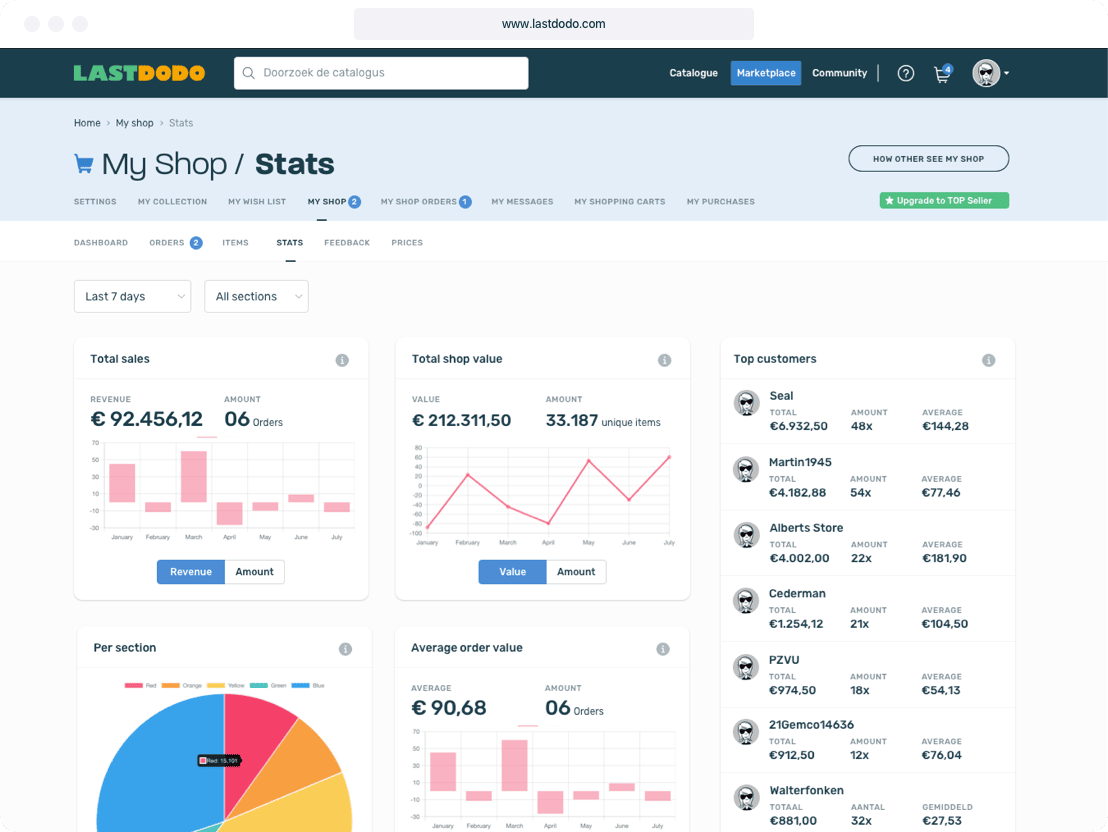Click the Total shop value info icon
Viewport: 1108px width, 832px height.
pos(664,360)
